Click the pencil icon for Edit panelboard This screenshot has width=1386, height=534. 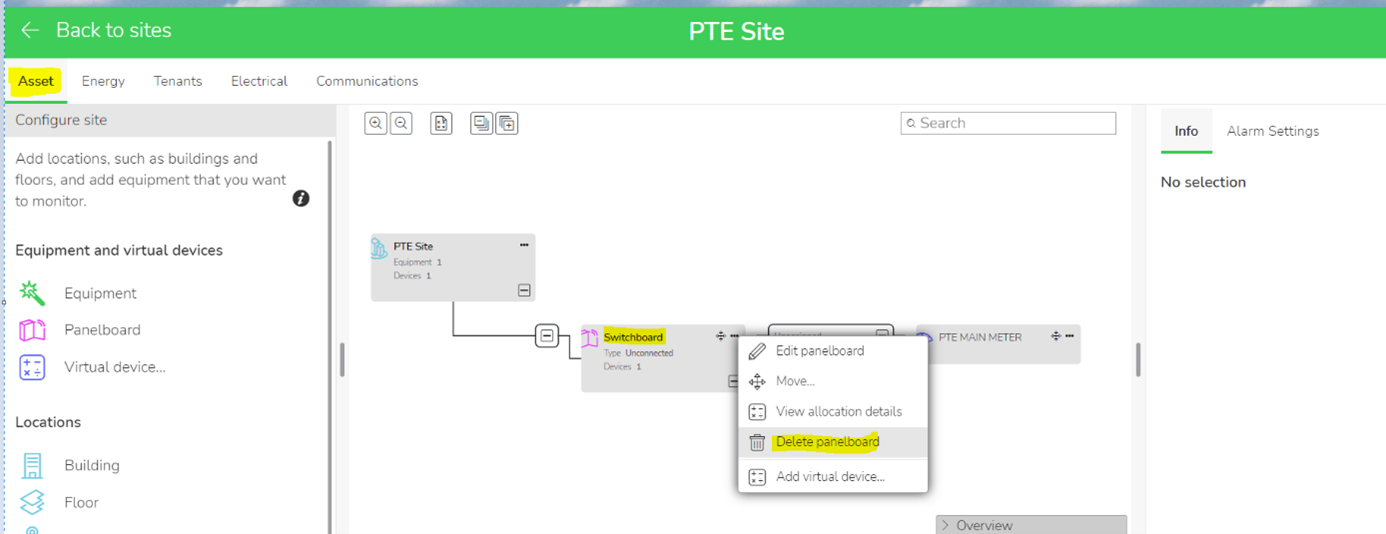[x=757, y=351]
